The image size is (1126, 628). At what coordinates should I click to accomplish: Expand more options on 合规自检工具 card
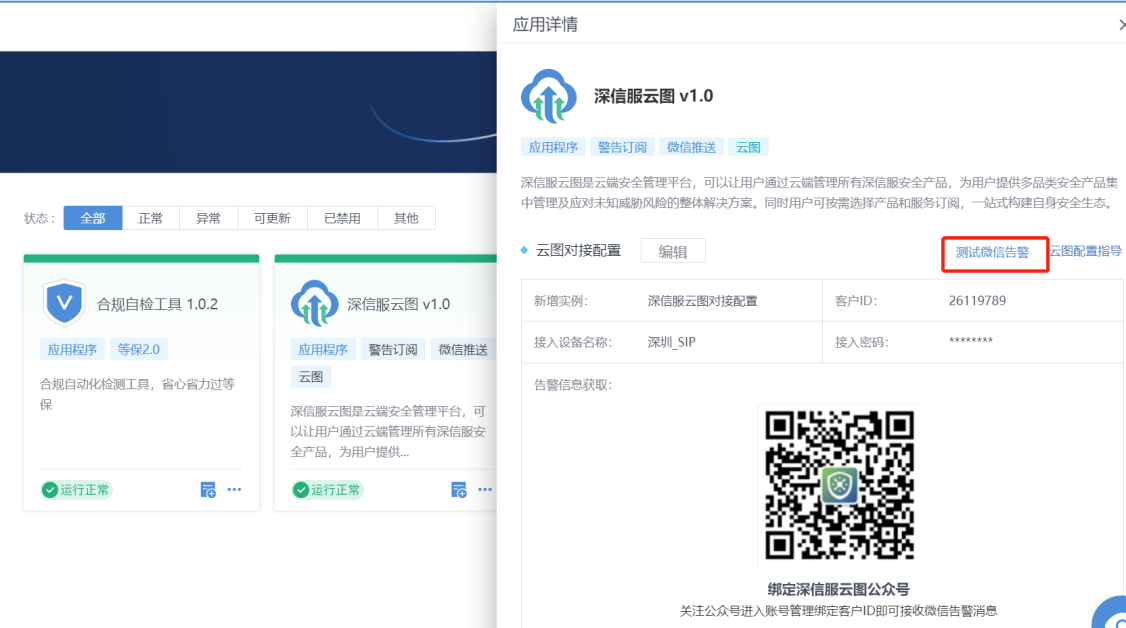coord(234,490)
